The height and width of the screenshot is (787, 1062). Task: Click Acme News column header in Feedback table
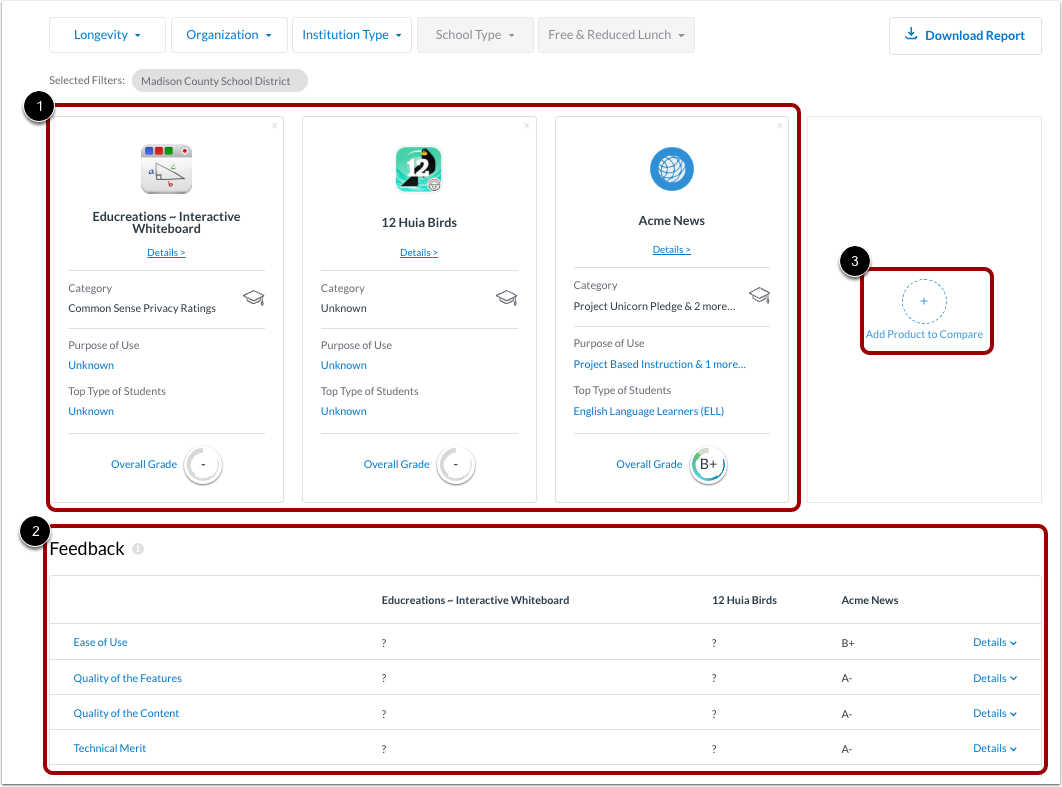tap(870, 600)
